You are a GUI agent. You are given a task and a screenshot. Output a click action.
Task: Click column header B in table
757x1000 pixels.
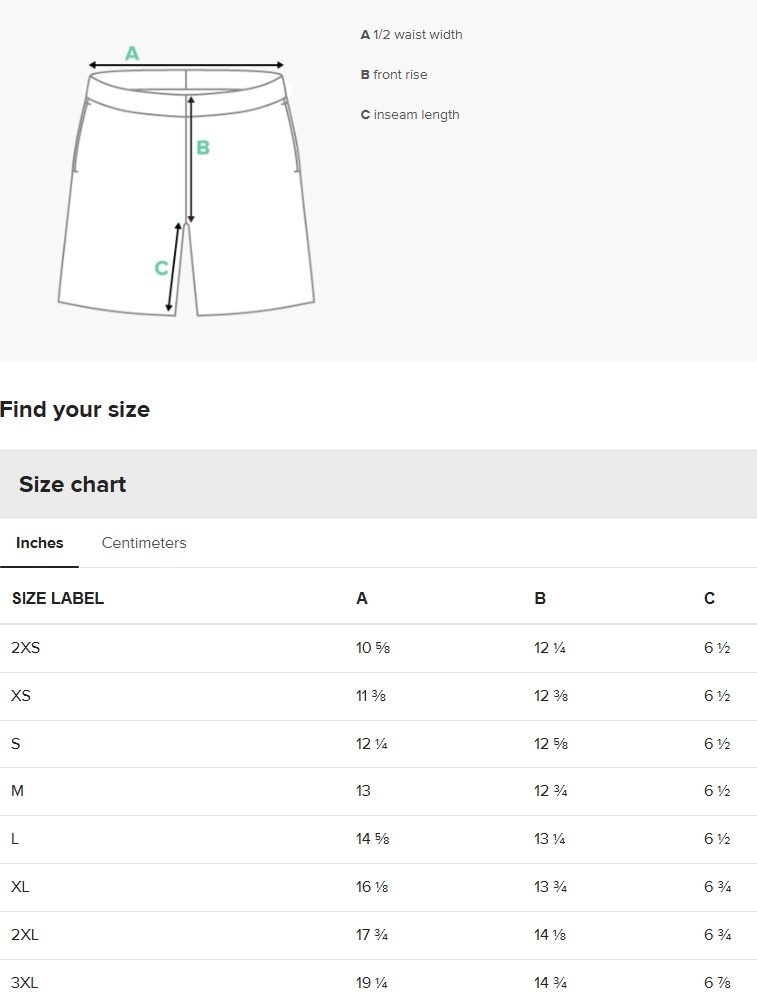[540, 598]
